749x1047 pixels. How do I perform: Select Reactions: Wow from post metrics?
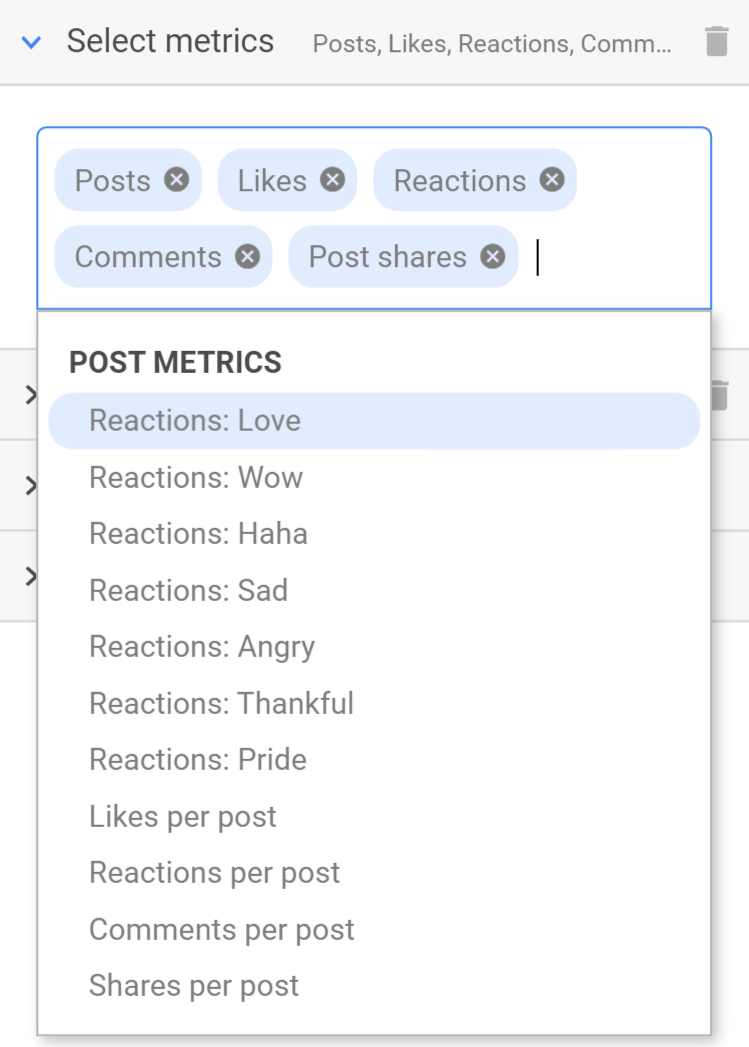pyautogui.click(x=196, y=477)
